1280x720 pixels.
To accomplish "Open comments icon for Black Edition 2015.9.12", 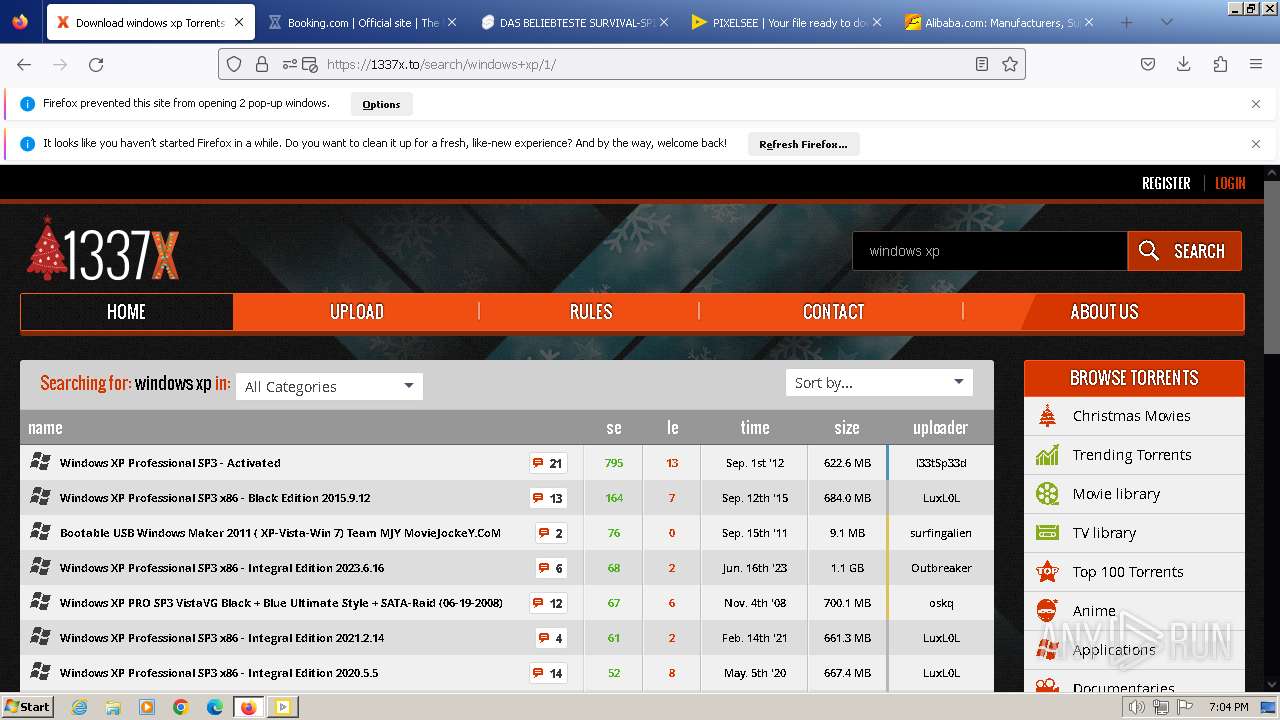I will (x=548, y=498).
